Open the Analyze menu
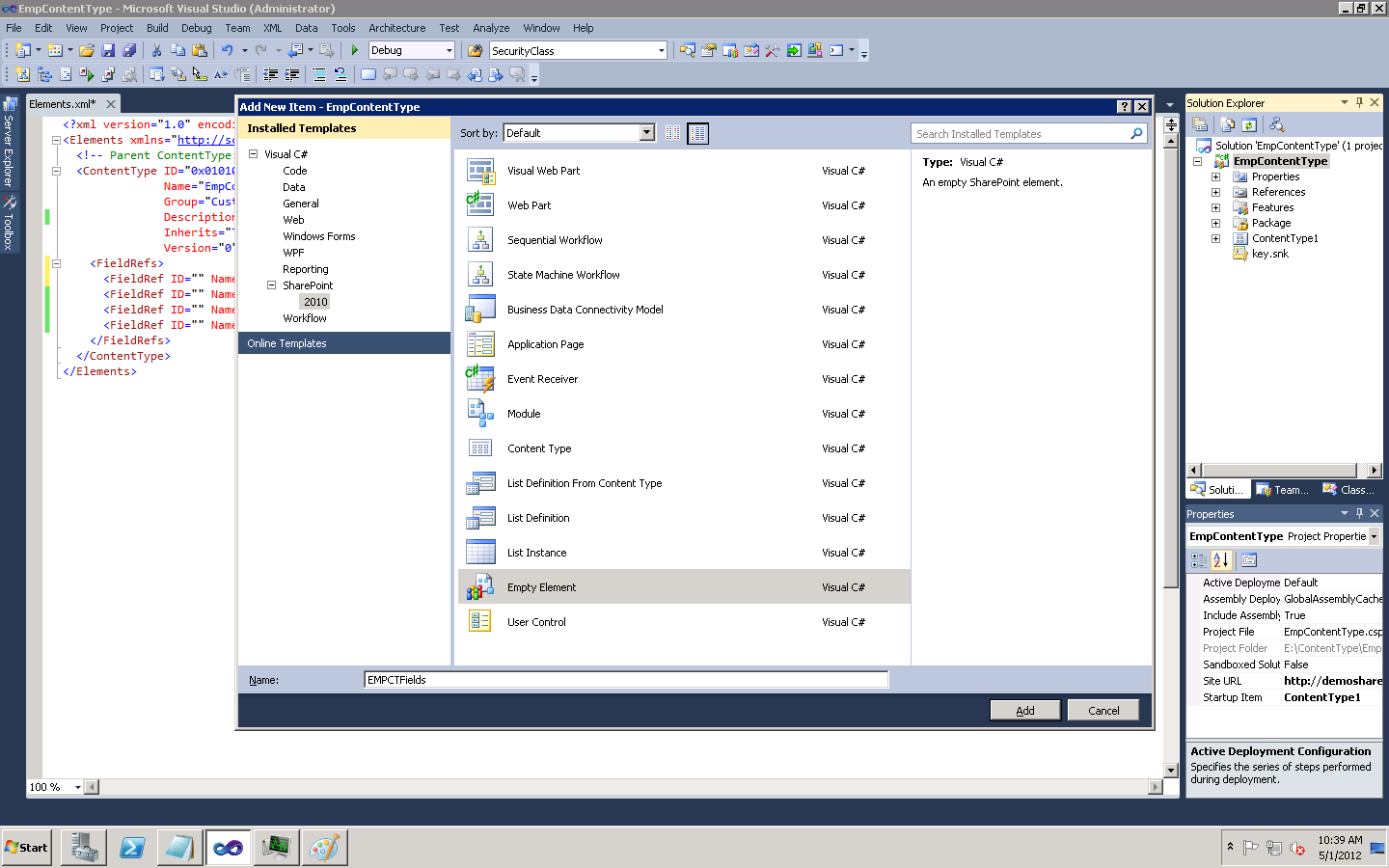Viewport: 1389px width, 868px height. click(x=491, y=28)
